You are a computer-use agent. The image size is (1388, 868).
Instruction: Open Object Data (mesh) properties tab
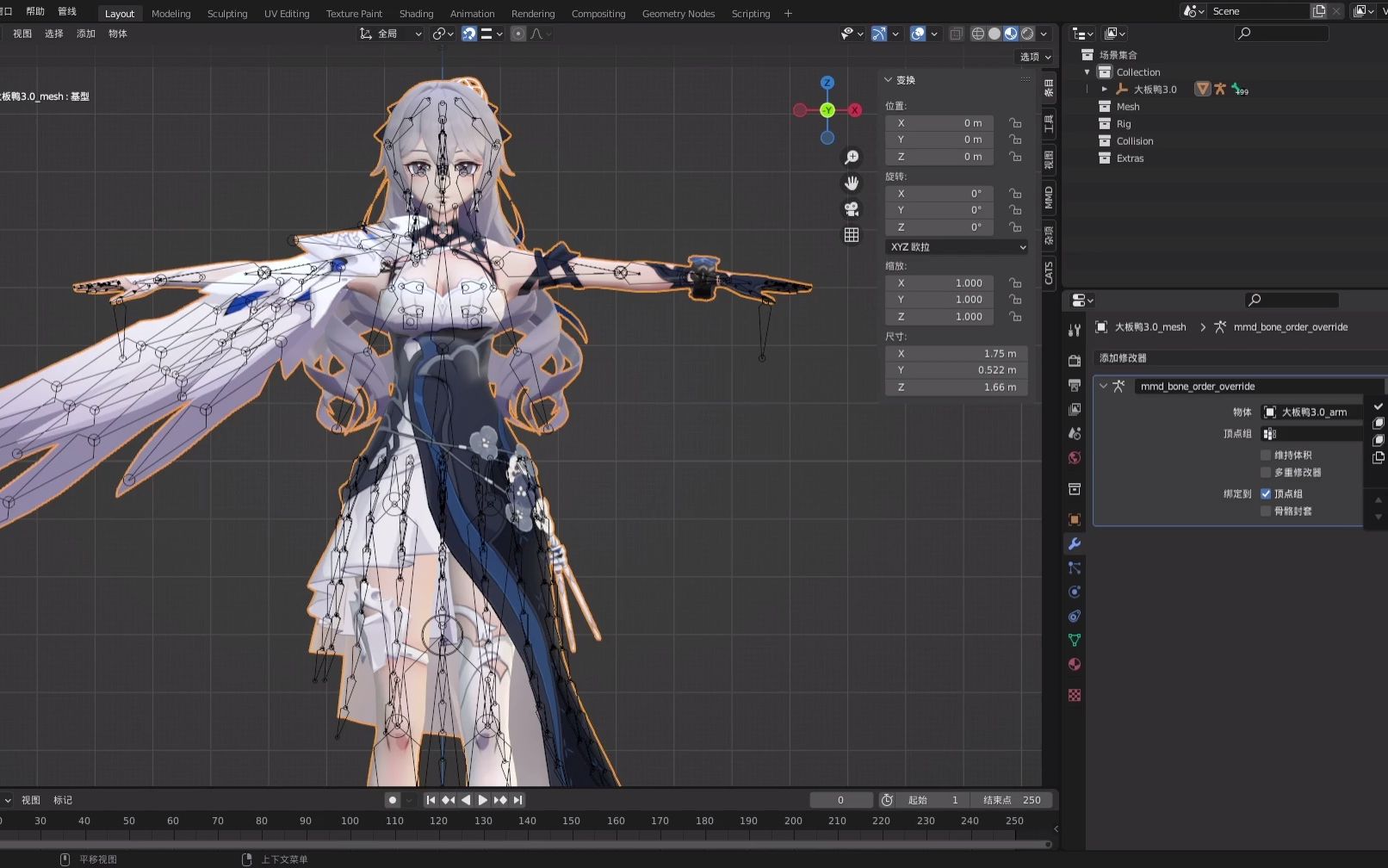[x=1075, y=640]
